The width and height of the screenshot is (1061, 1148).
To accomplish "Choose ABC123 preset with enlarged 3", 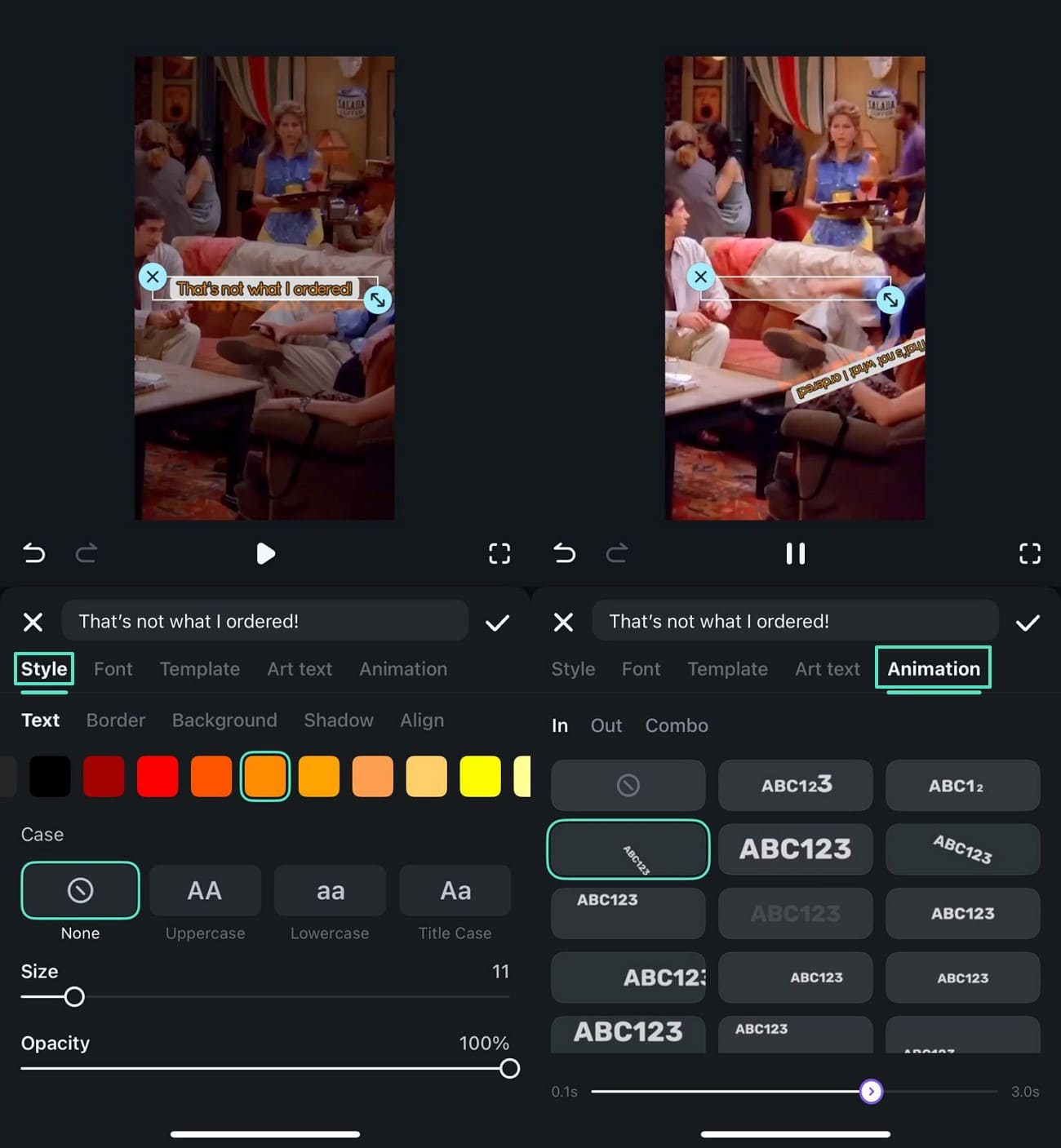I will tap(796, 786).
